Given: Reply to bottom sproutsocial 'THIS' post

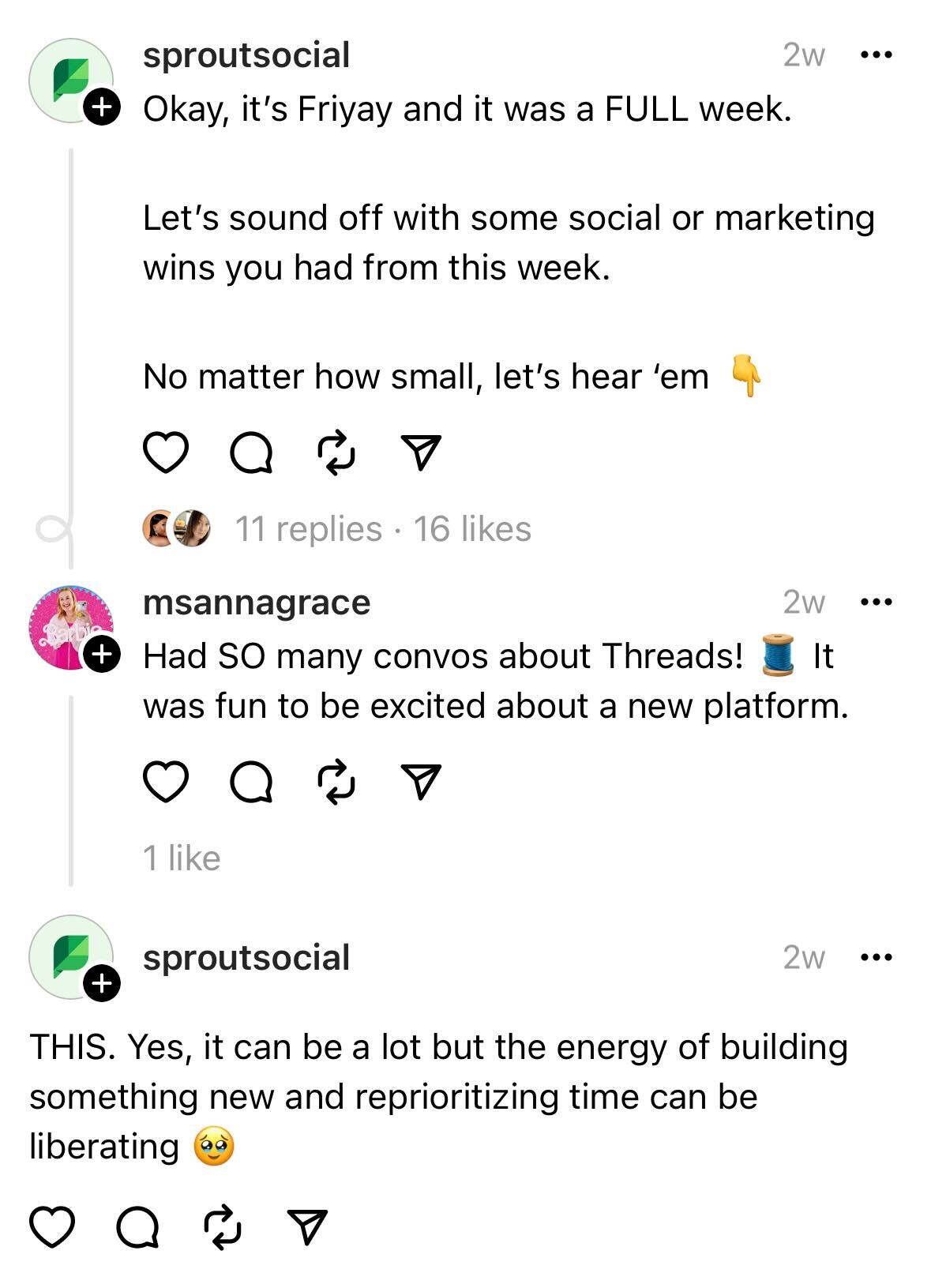Looking at the screenshot, I should (x=137, y=1228).
